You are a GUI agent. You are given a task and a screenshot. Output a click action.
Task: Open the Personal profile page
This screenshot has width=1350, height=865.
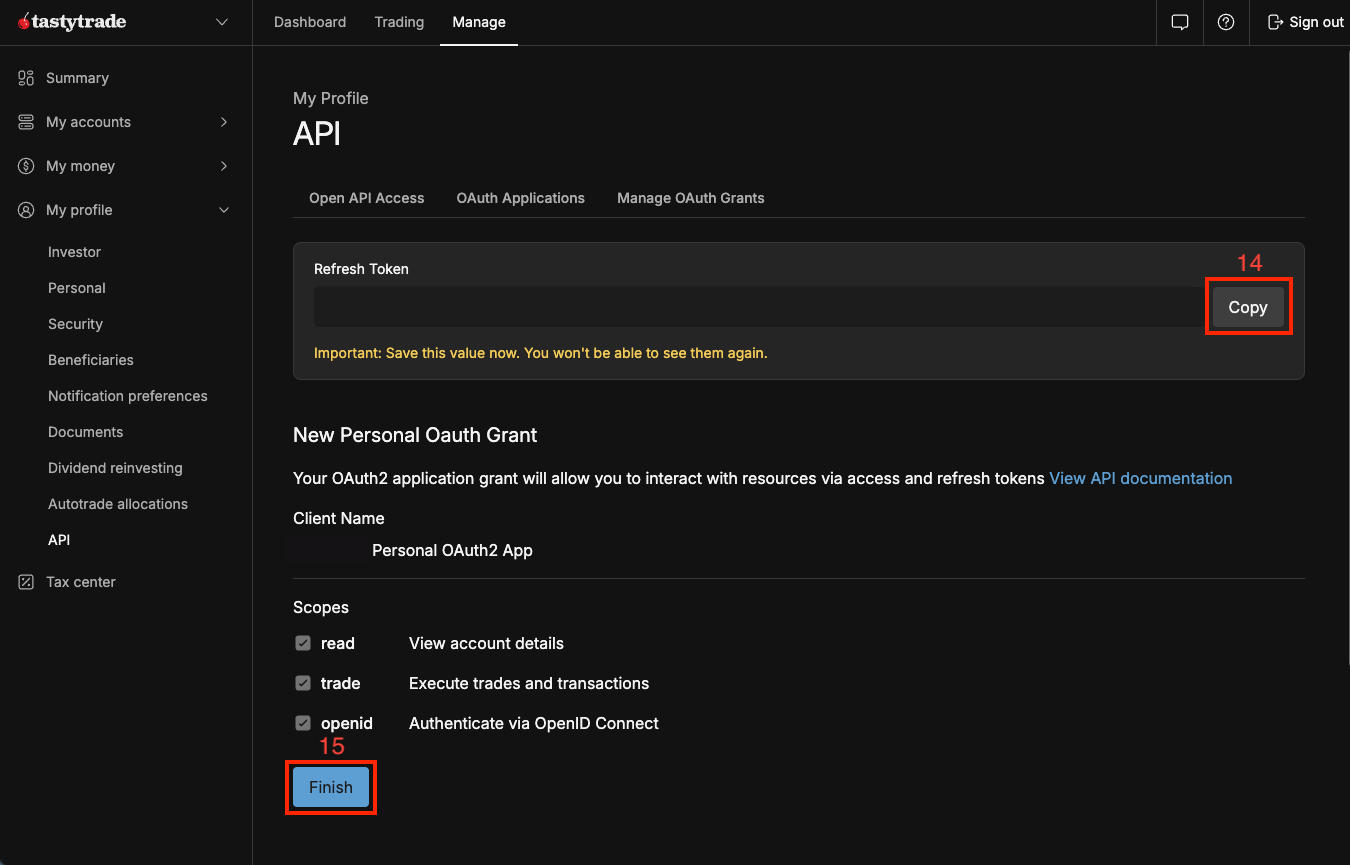(x=77, y=288)
